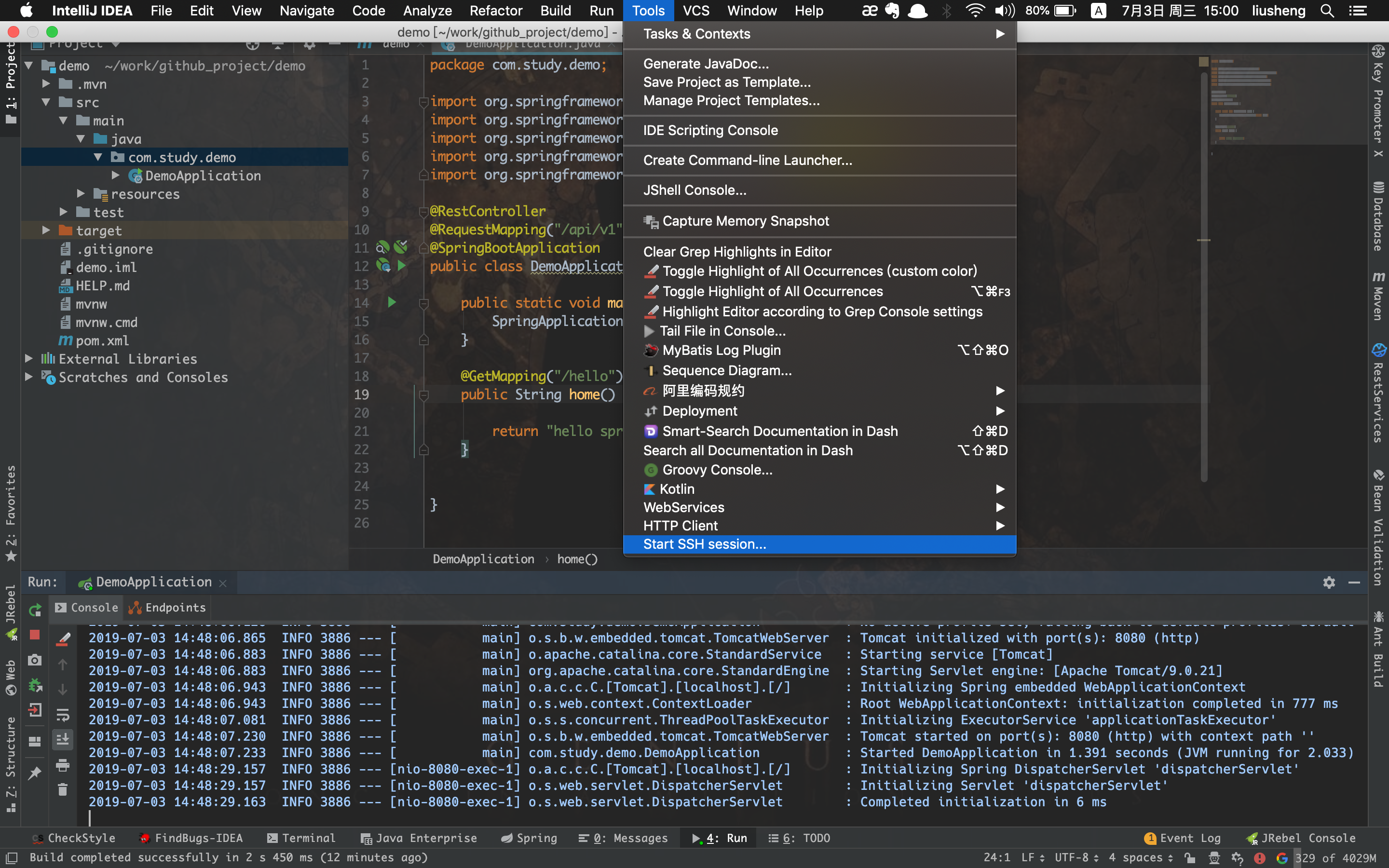
Task: Expand Scratches and Consoles node
Action: click(29, 377)
